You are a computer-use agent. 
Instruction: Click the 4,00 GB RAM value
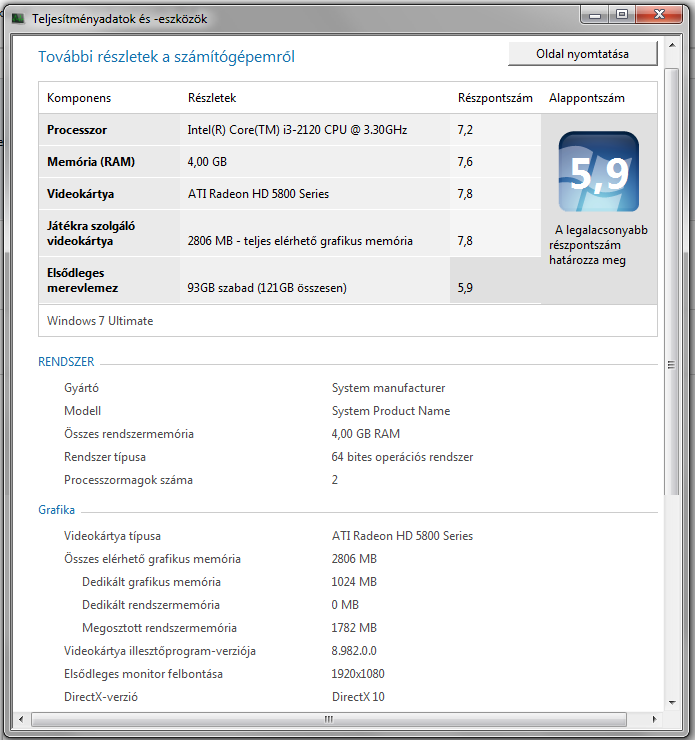point(366,434)
